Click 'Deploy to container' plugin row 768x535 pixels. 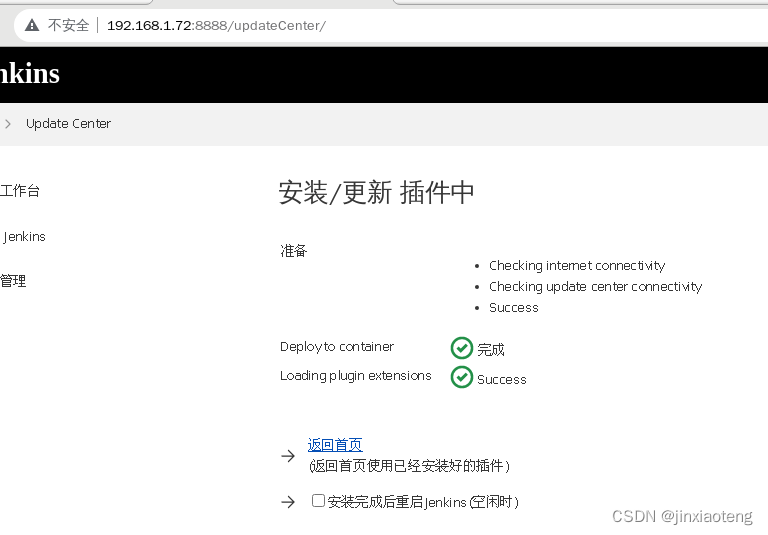[337, 347]
